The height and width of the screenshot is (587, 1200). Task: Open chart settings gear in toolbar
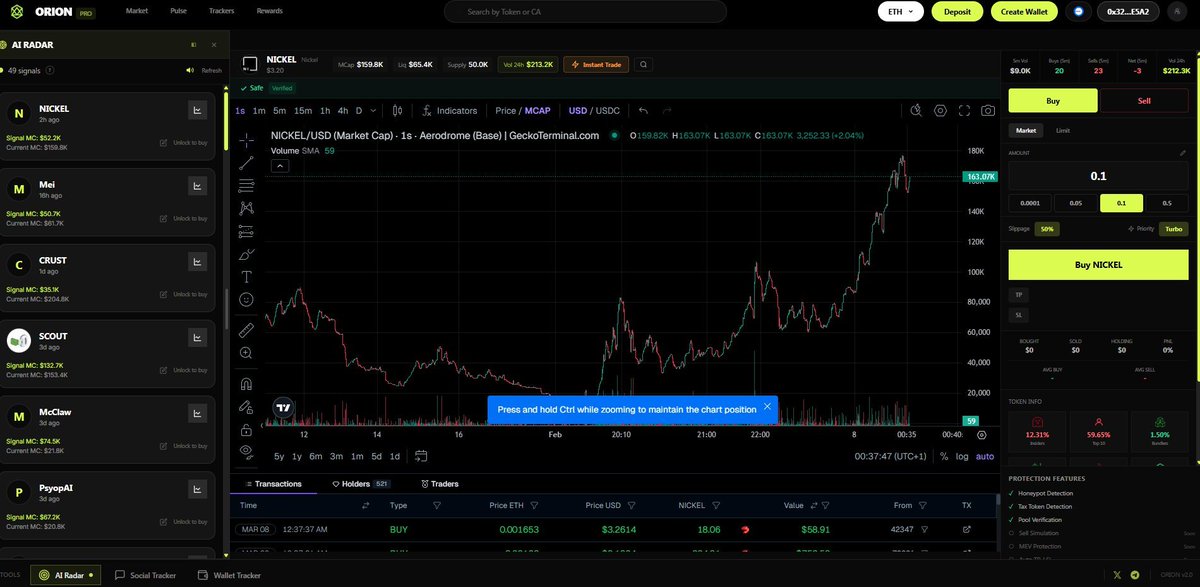(940, 110)
